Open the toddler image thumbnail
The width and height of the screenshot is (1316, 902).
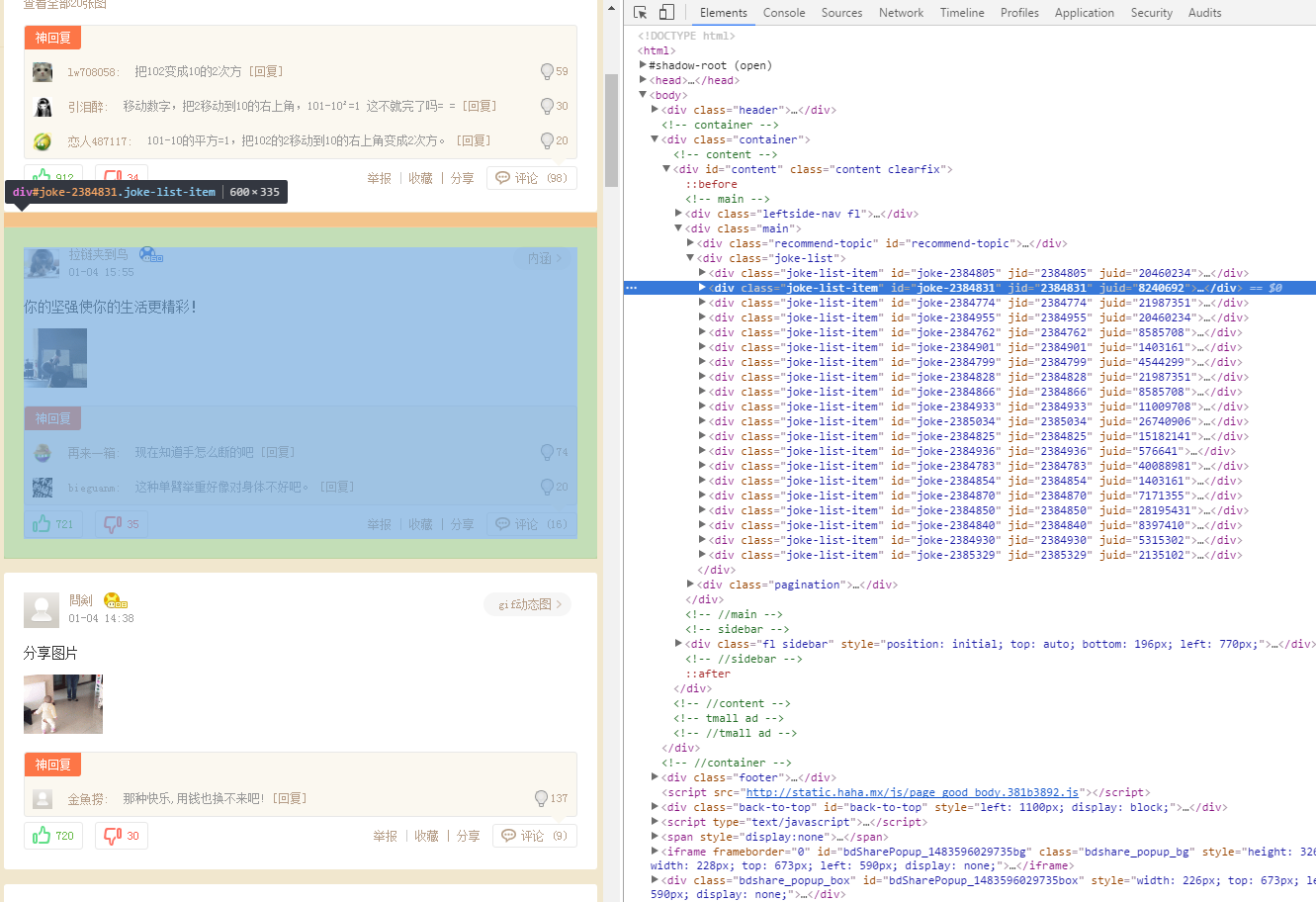(63, 704)
